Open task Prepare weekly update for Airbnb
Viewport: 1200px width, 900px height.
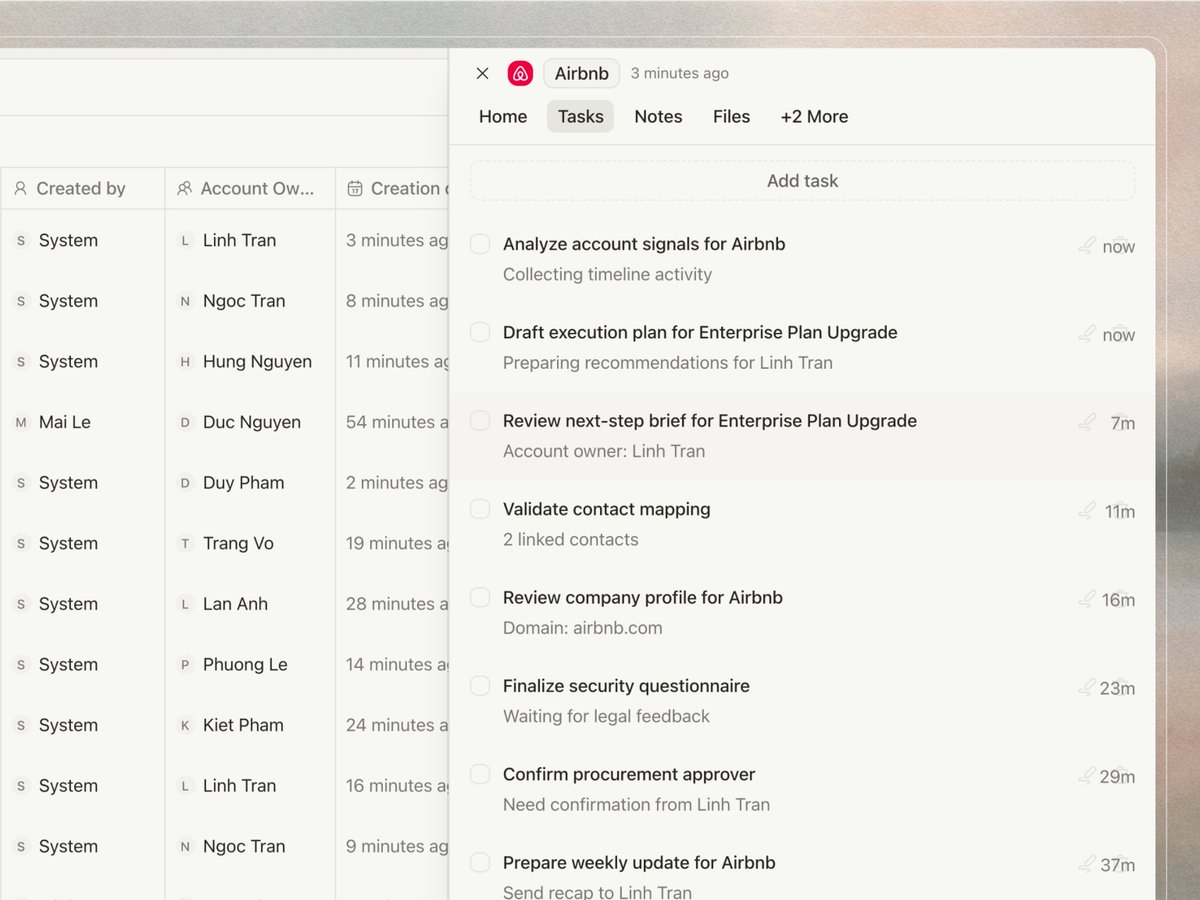tap(639, 862)
